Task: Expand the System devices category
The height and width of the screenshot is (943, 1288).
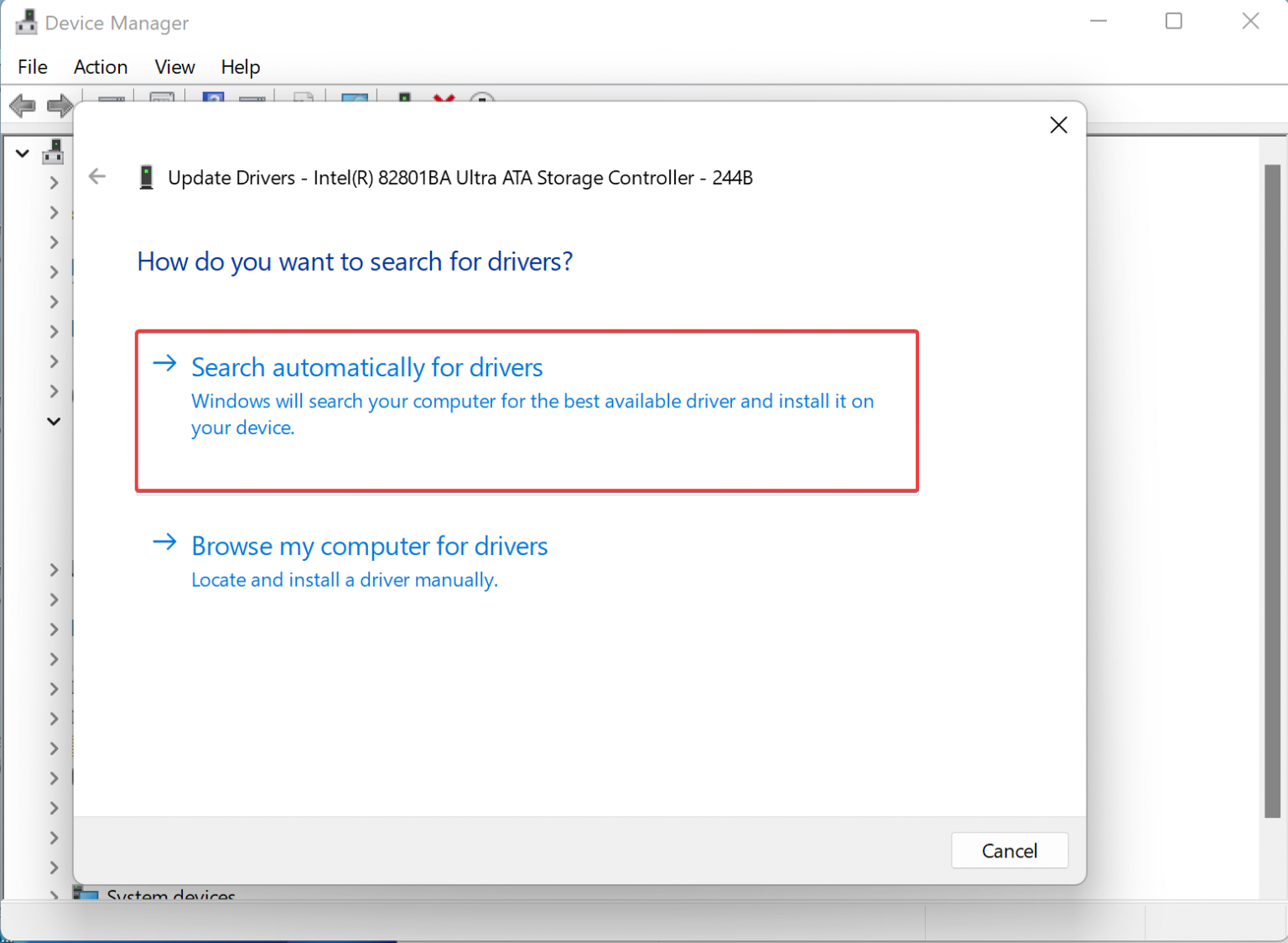Action: (x=53, y=895)
